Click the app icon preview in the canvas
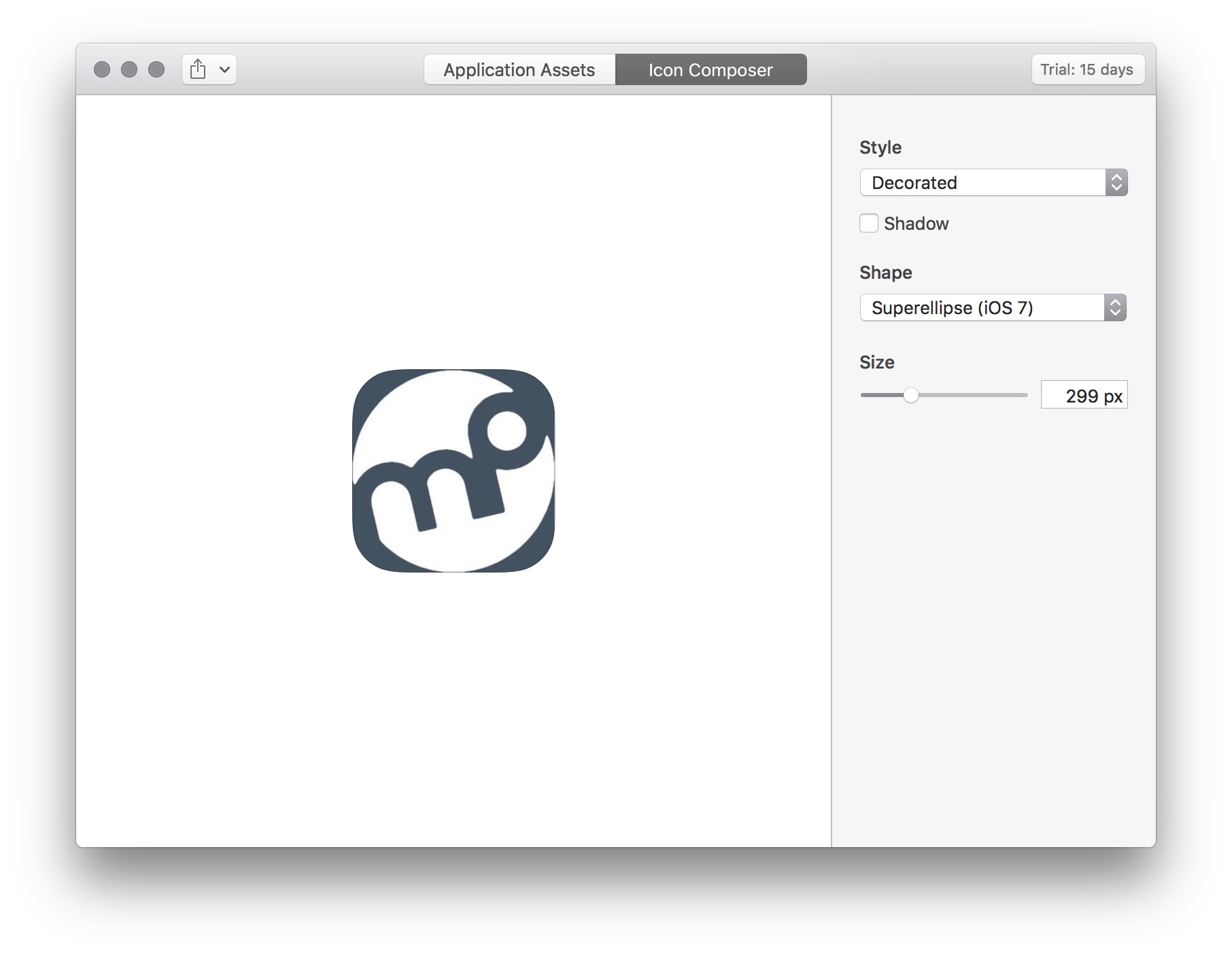 (x=454, y=471)
